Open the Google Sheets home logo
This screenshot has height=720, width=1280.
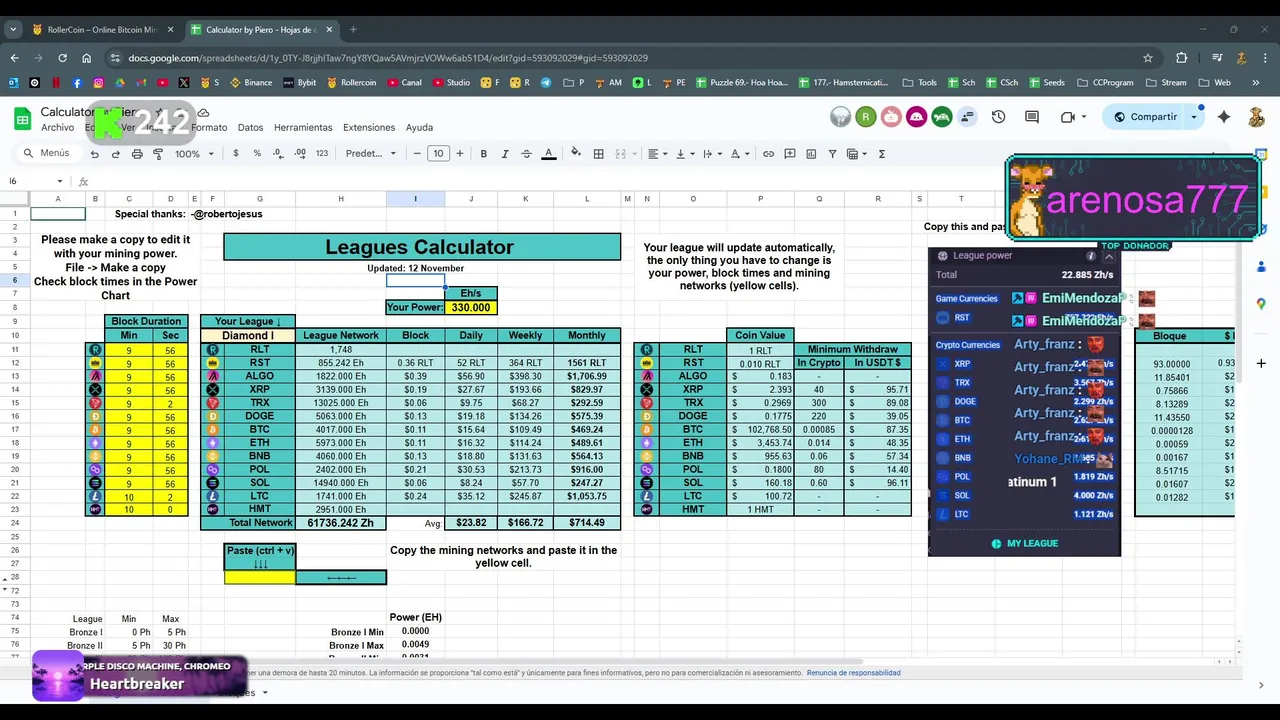click(x=22, y=119)
